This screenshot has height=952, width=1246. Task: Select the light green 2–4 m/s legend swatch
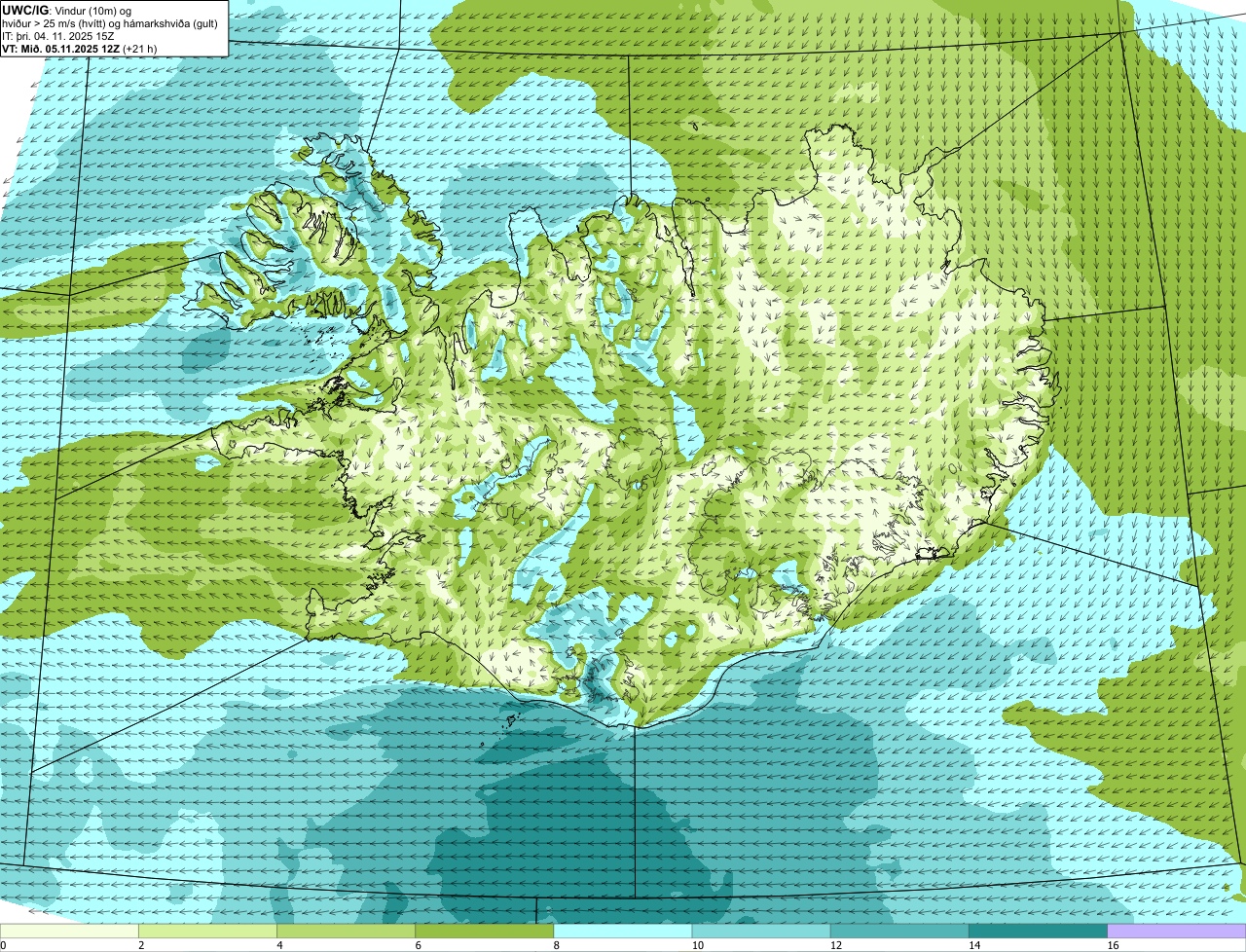pos(208,932)
